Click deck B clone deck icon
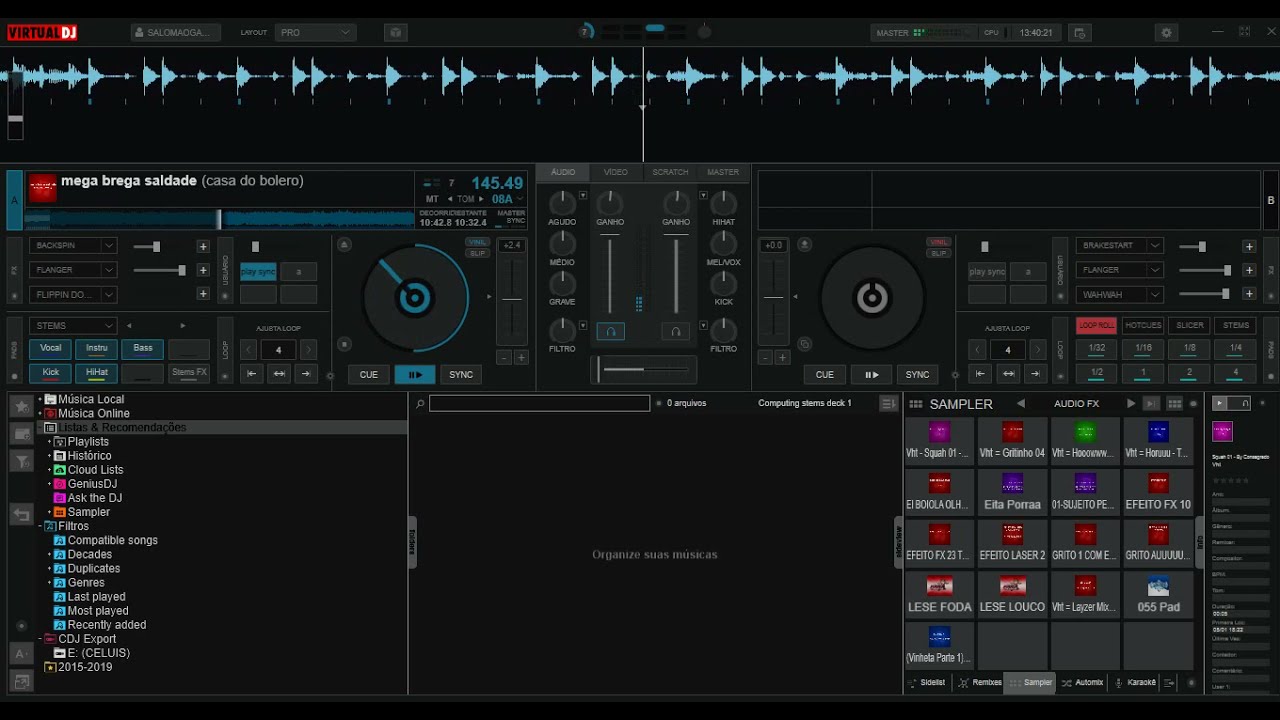The height and width of the screenshot is (720, 1280). tap(804, 344)
